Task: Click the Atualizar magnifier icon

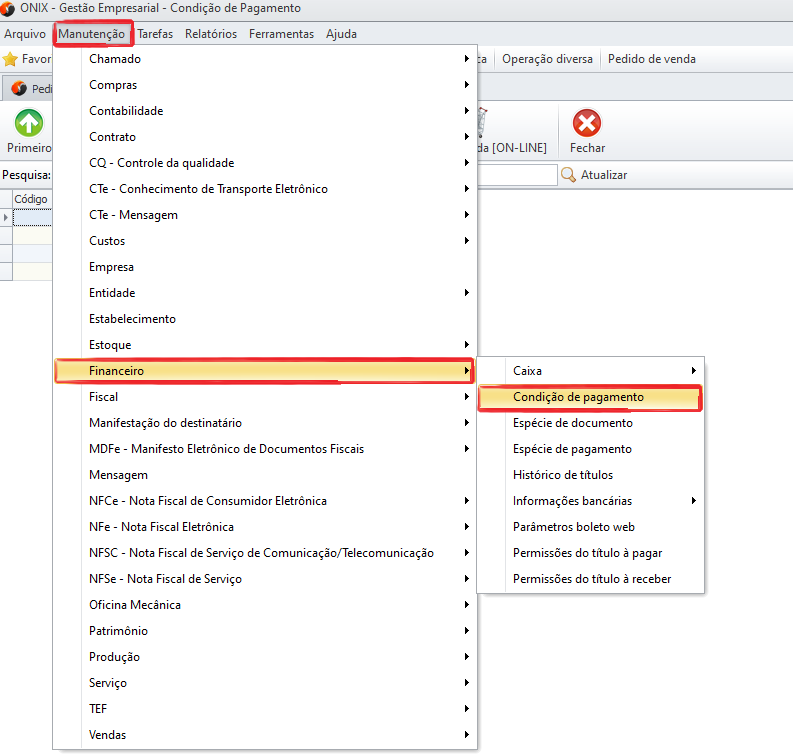Action: (x=569, y=175)
